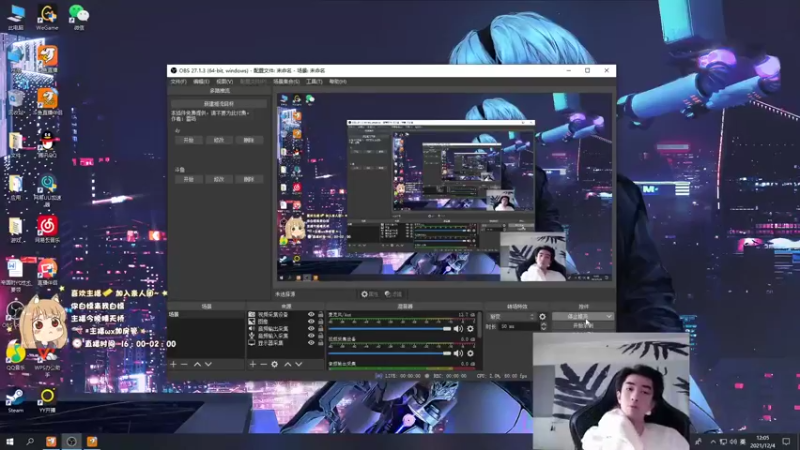Open microphone (麦克风/Aux) audio settings gear
This screenshot has width=800, height=450.
click(x=470, y=329)
